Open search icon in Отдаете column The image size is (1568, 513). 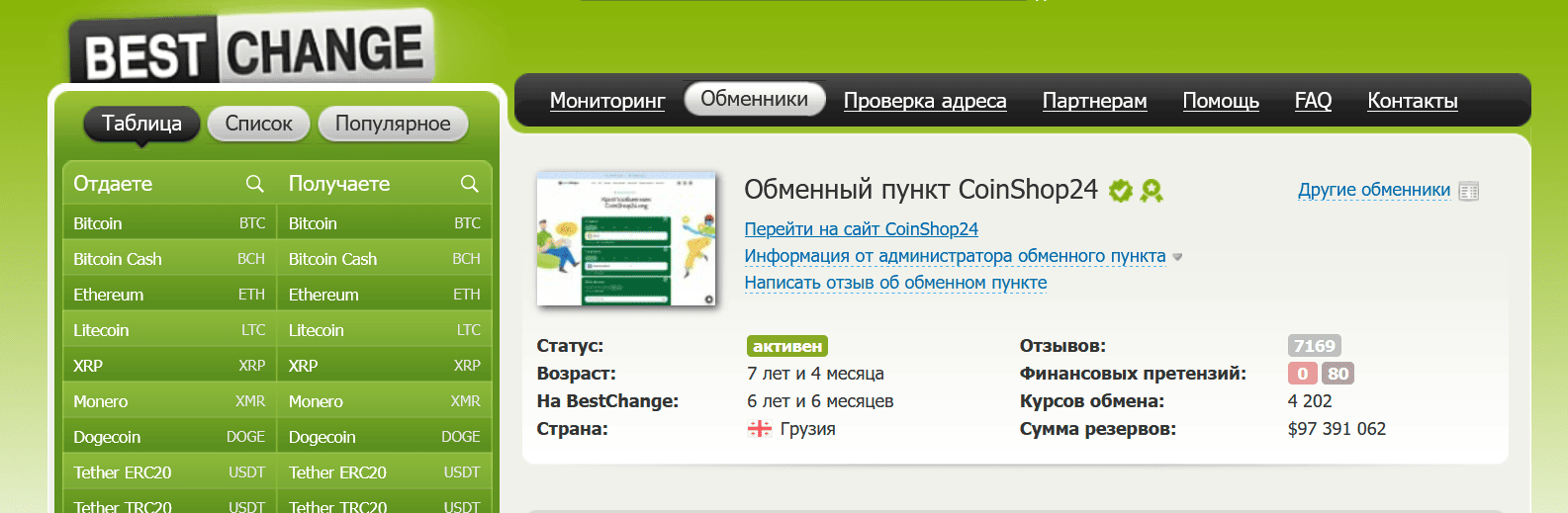(254, 184)
